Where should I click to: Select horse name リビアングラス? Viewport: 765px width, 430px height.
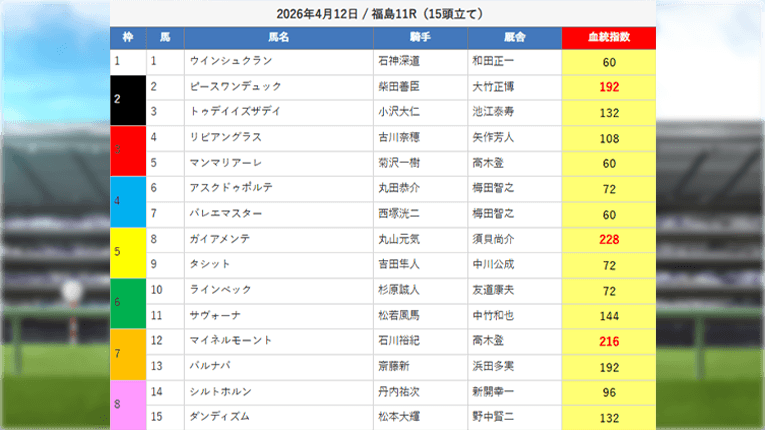[x=226, y=137]
